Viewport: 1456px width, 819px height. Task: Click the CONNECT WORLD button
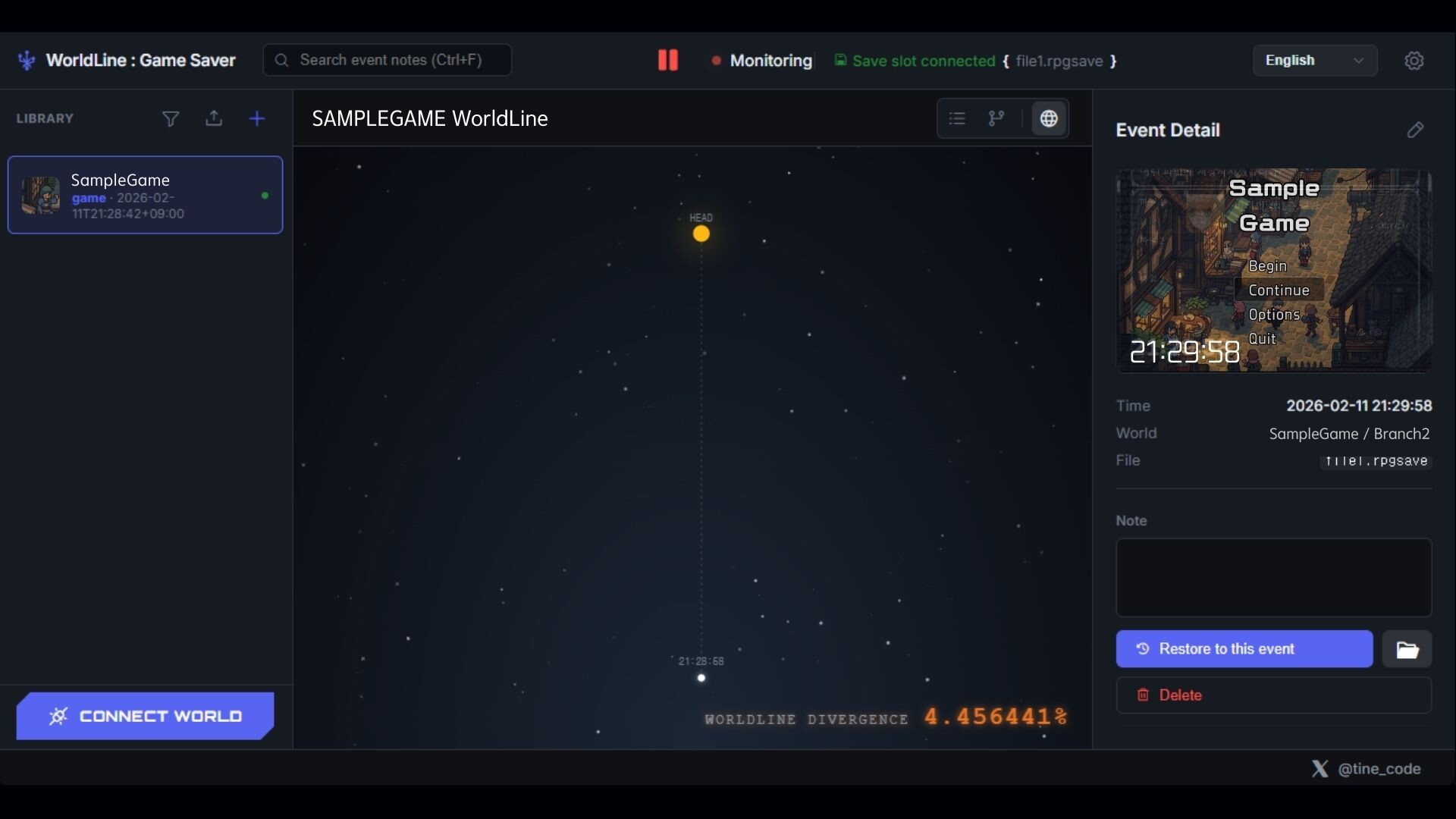pyautogui.click(x=145, y=716)
